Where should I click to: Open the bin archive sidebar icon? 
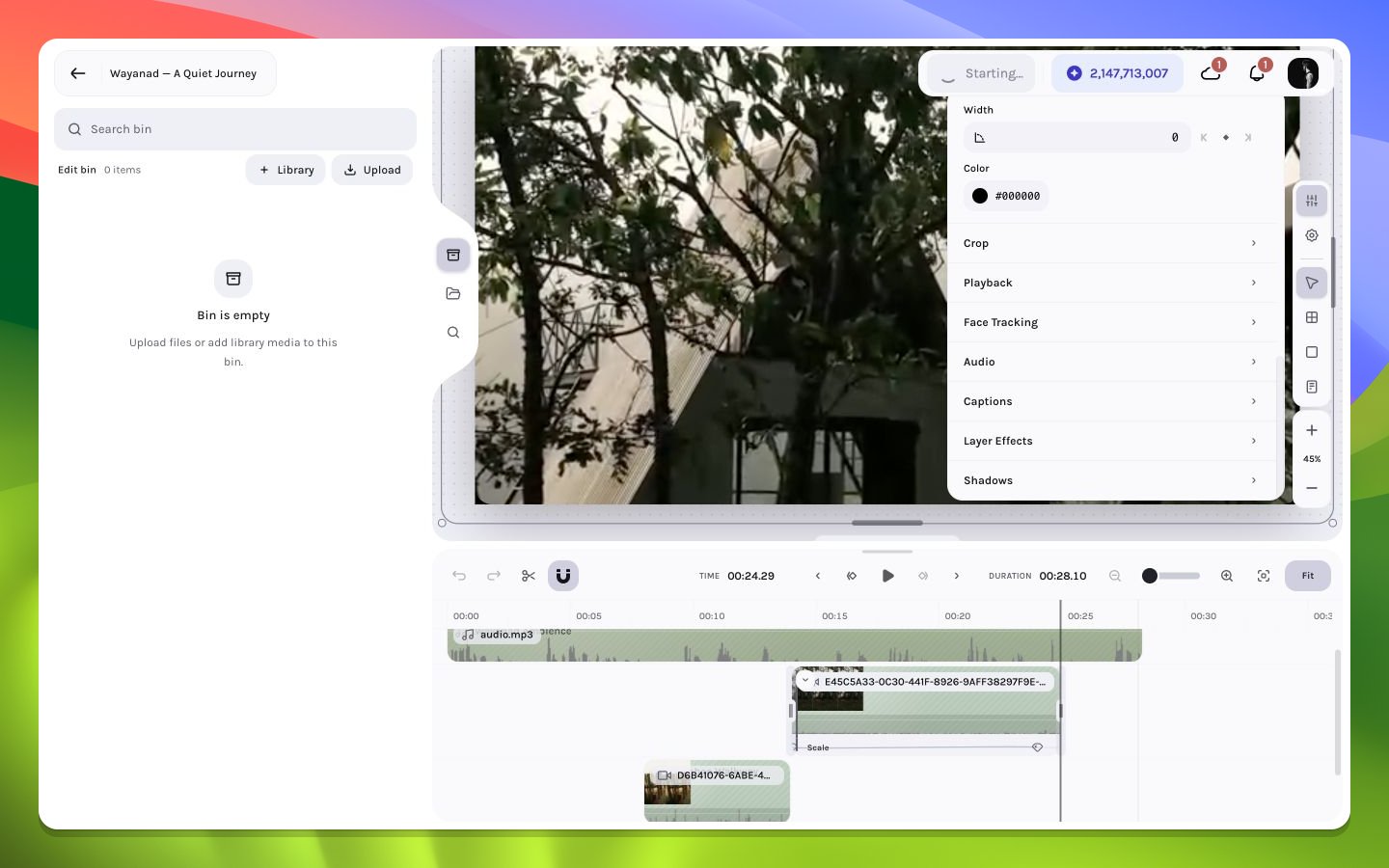[453, 255]
